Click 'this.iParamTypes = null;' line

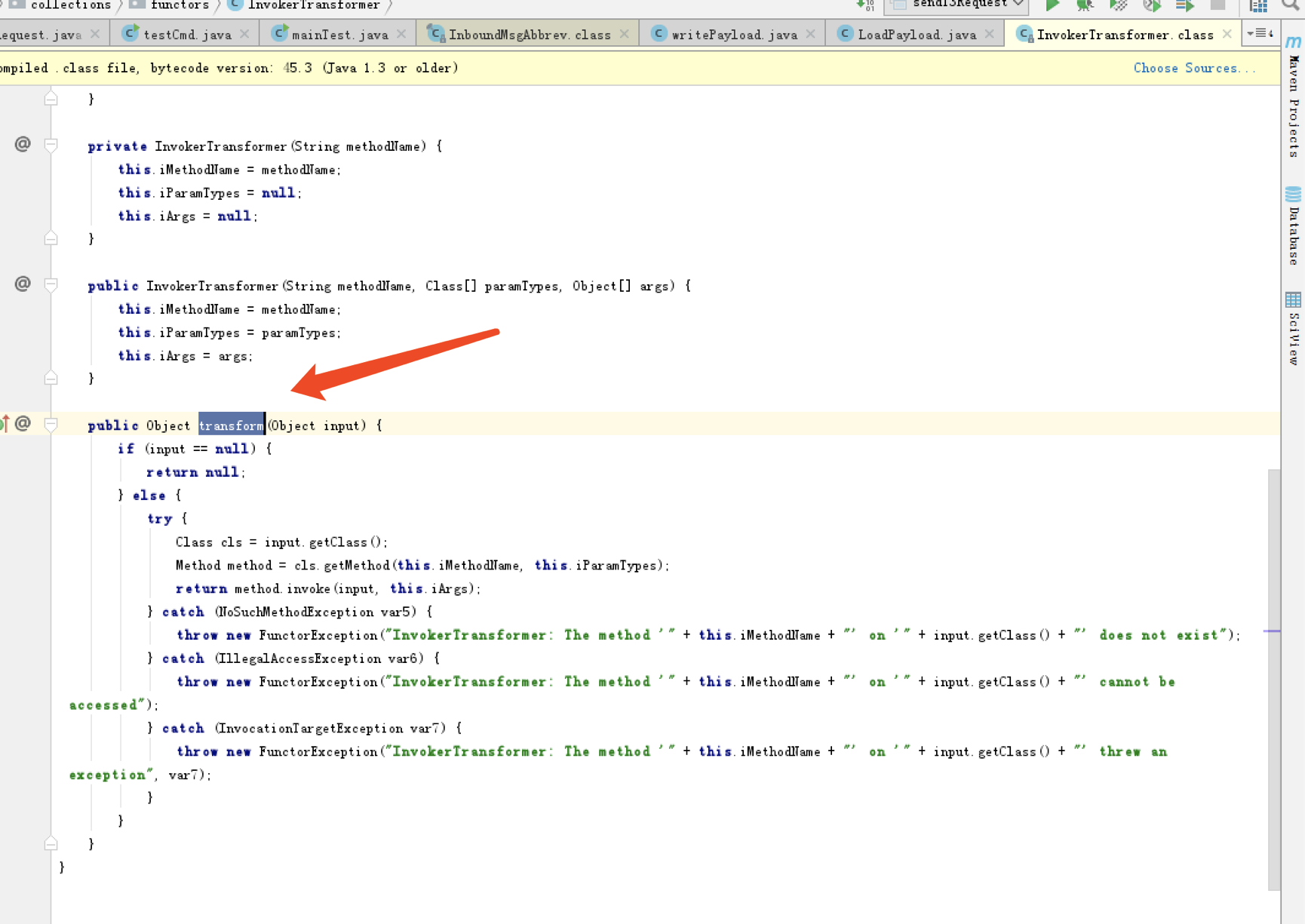point(210,192)
